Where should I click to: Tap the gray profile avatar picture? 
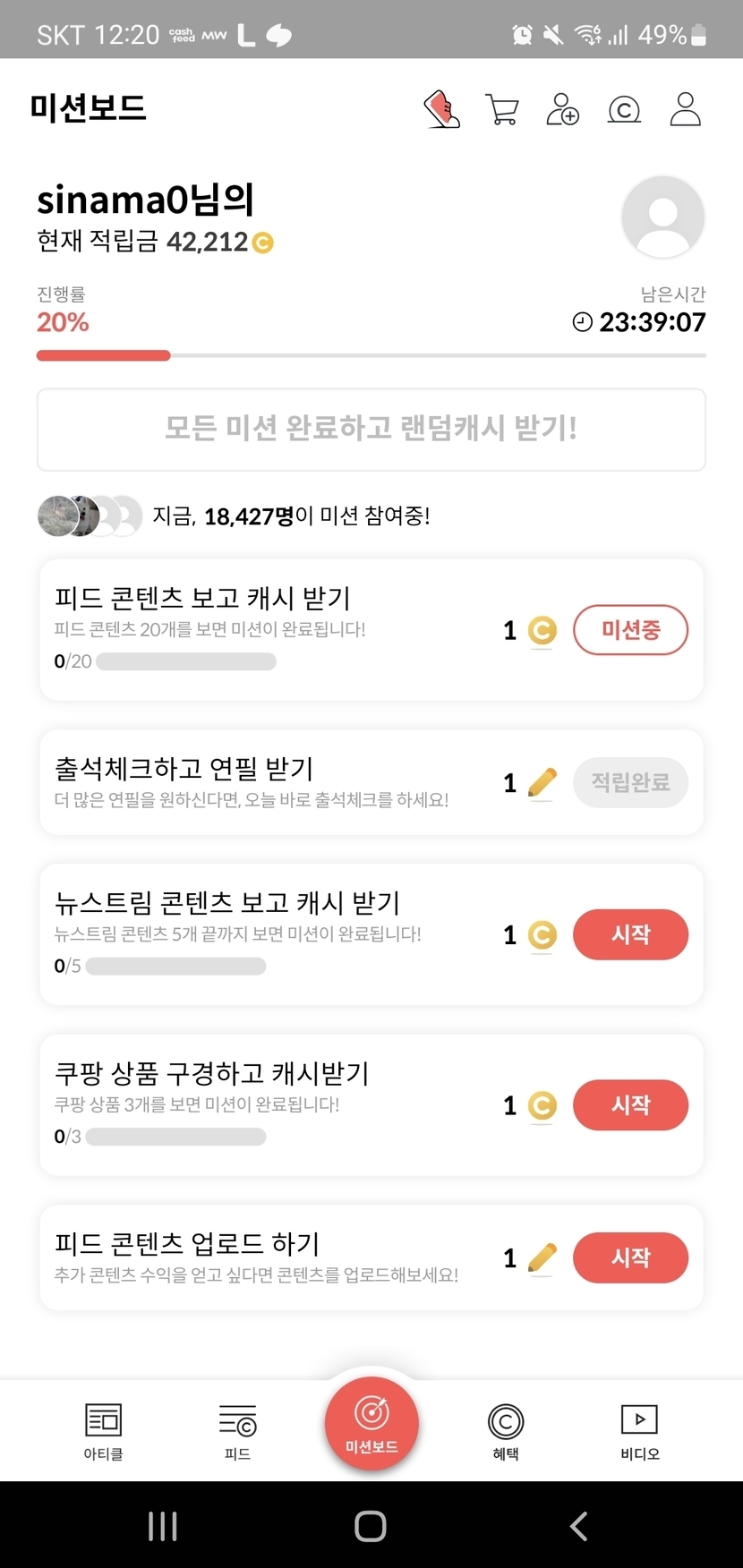[662, 217]
